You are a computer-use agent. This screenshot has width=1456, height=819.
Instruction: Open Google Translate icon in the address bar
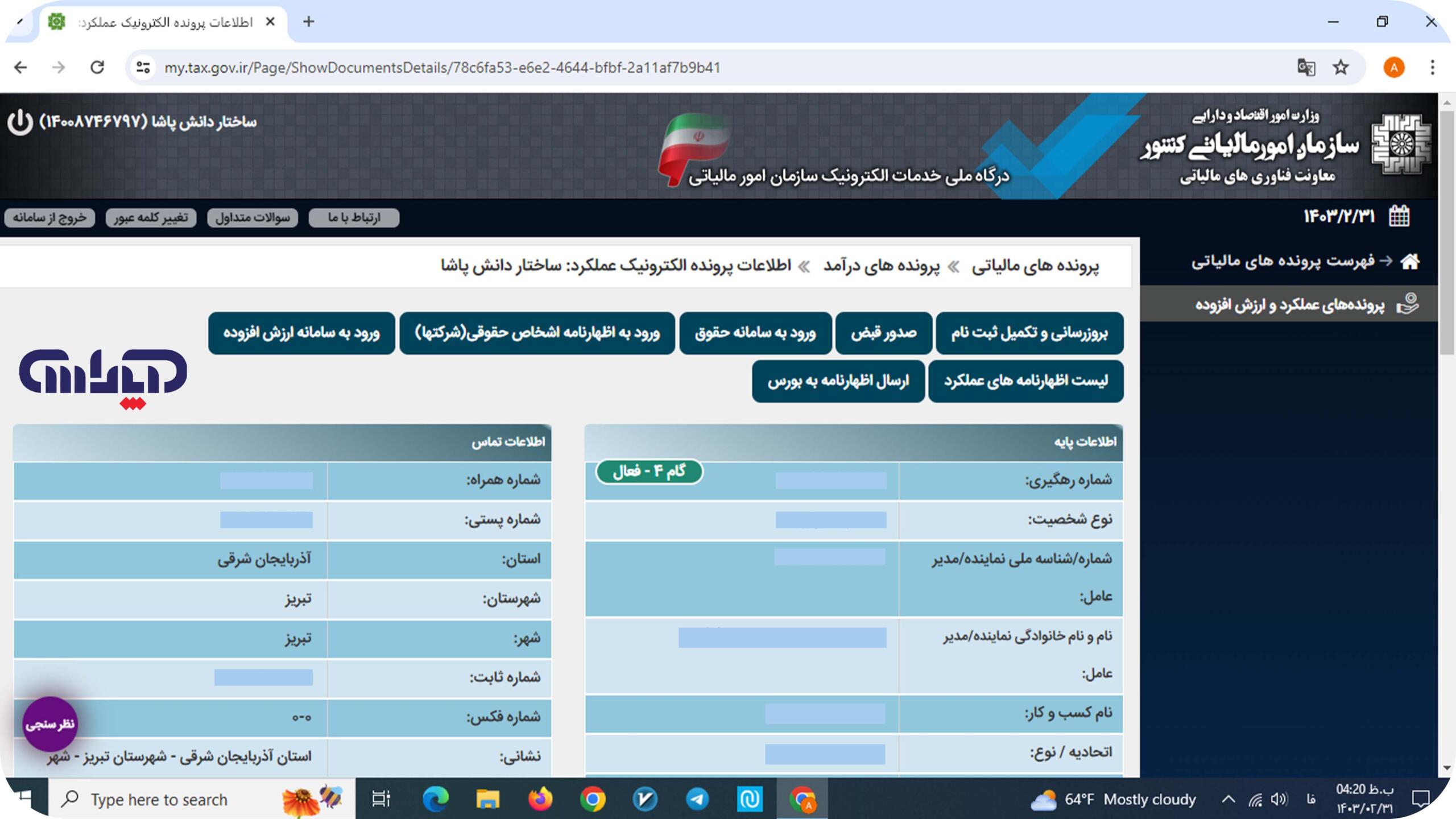(1306, 67)
